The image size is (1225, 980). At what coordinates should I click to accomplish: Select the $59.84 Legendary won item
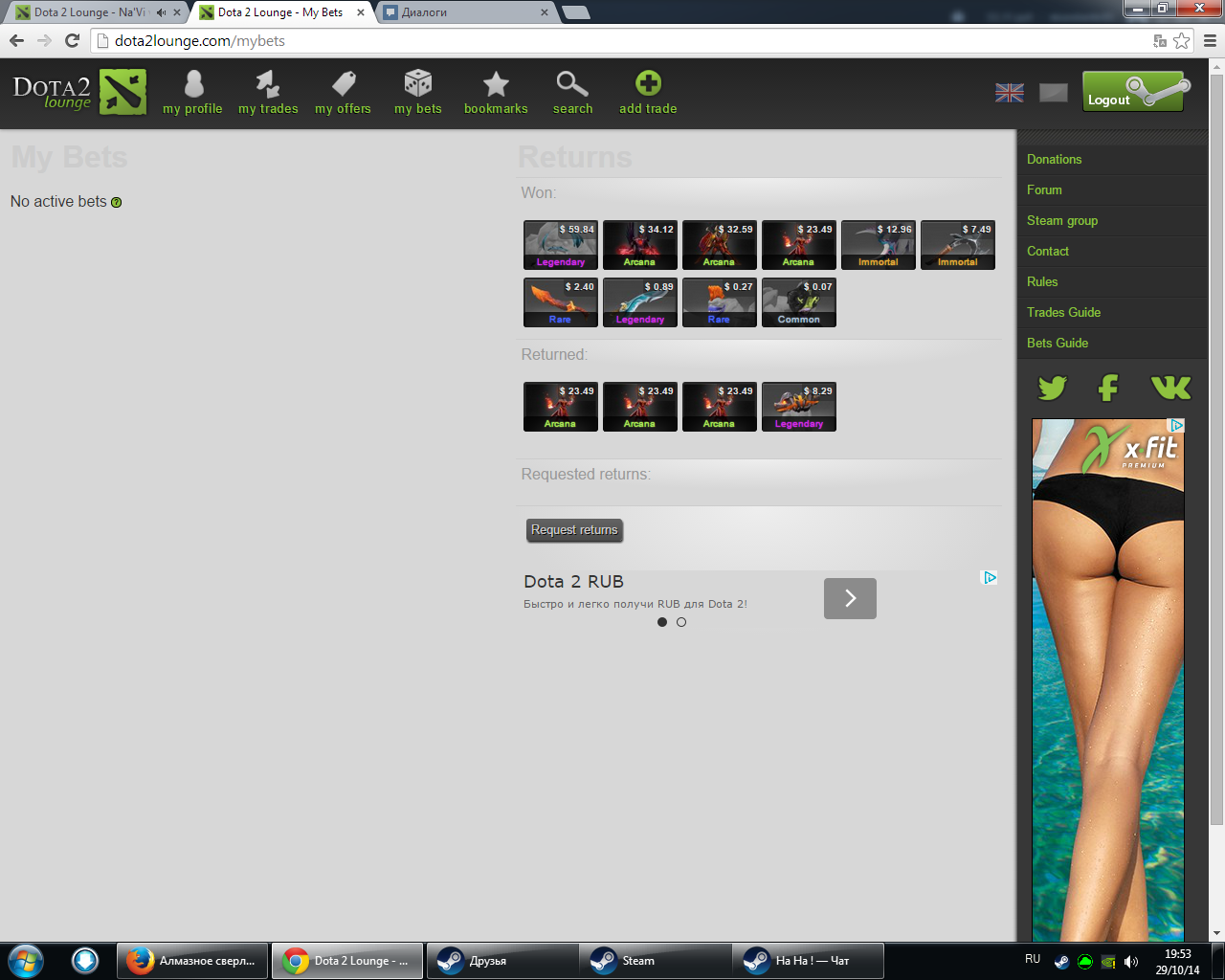click(561, 245)
